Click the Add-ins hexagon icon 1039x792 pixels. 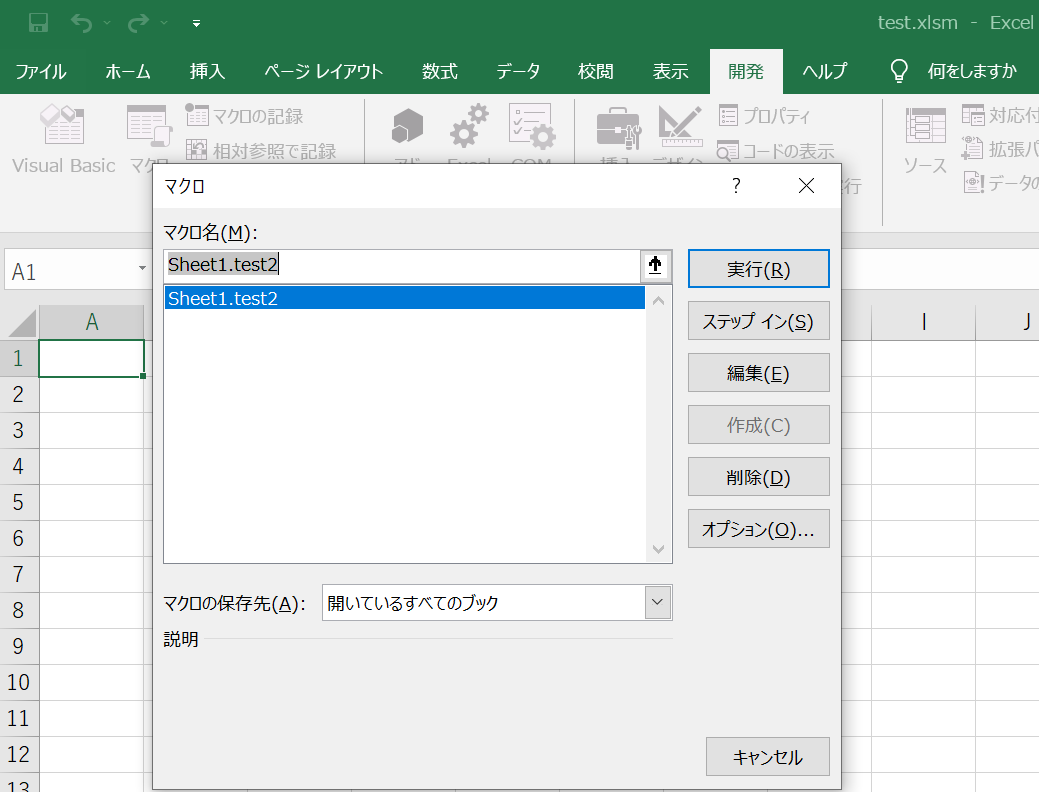tap(407, 126)
